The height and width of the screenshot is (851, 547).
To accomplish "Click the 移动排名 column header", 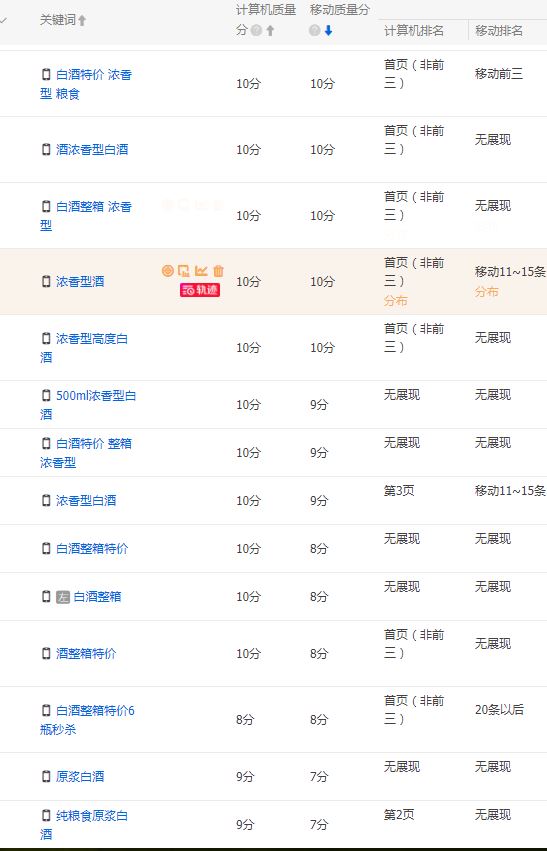I will (499, 30).
